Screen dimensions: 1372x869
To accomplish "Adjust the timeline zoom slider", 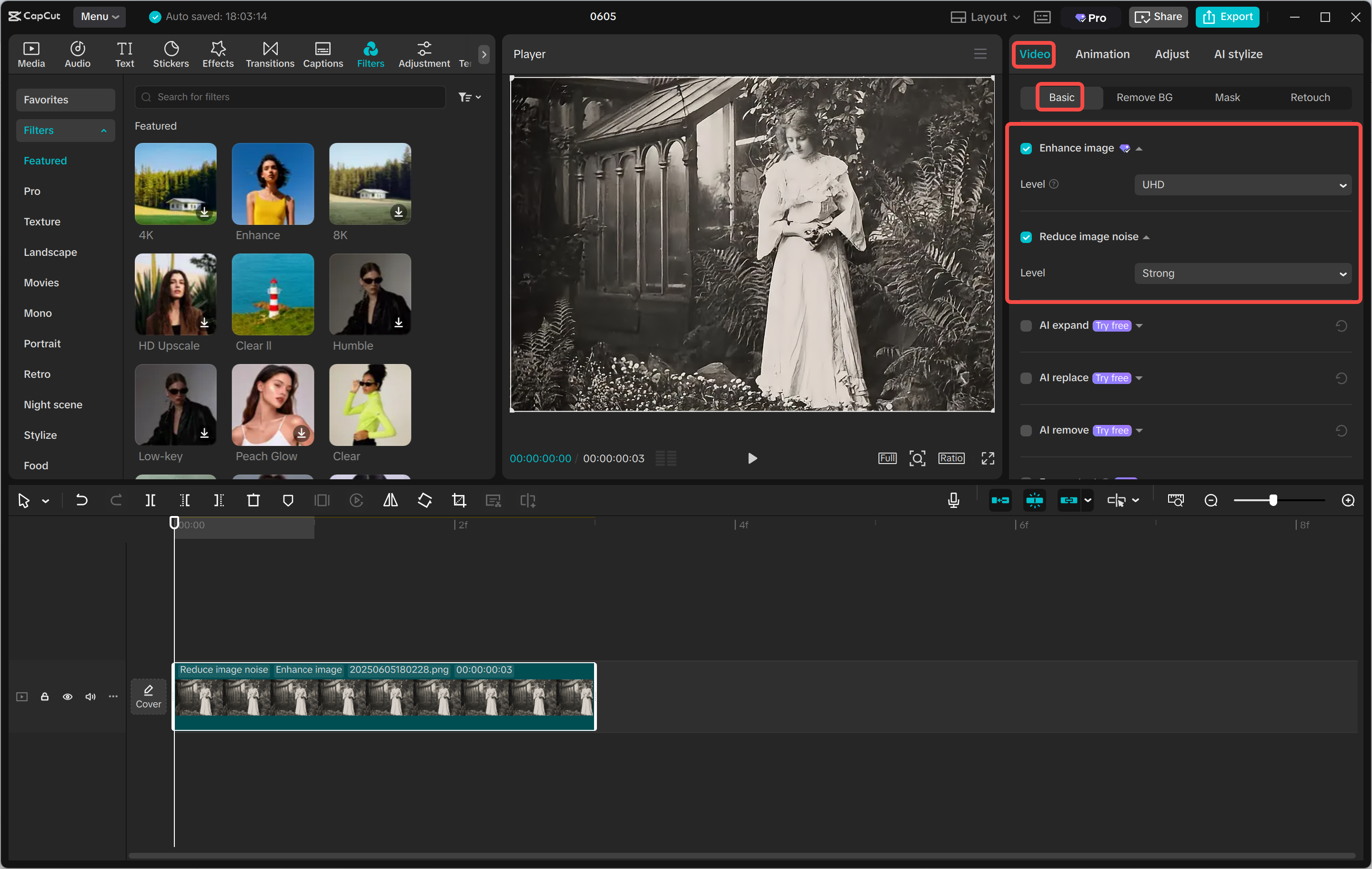I will pos(1274,500).
